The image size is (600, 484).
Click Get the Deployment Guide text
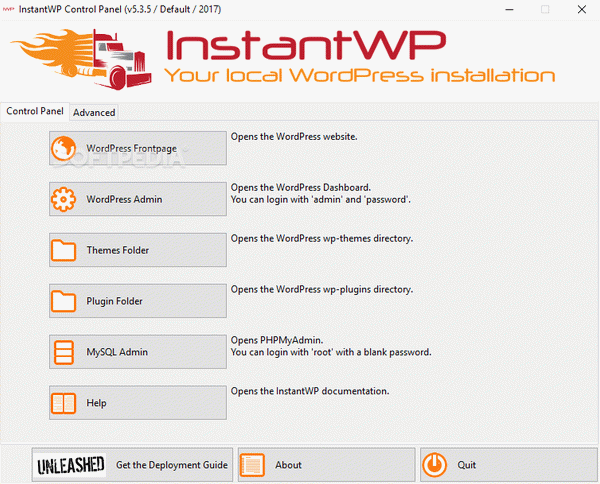point(172,465)
